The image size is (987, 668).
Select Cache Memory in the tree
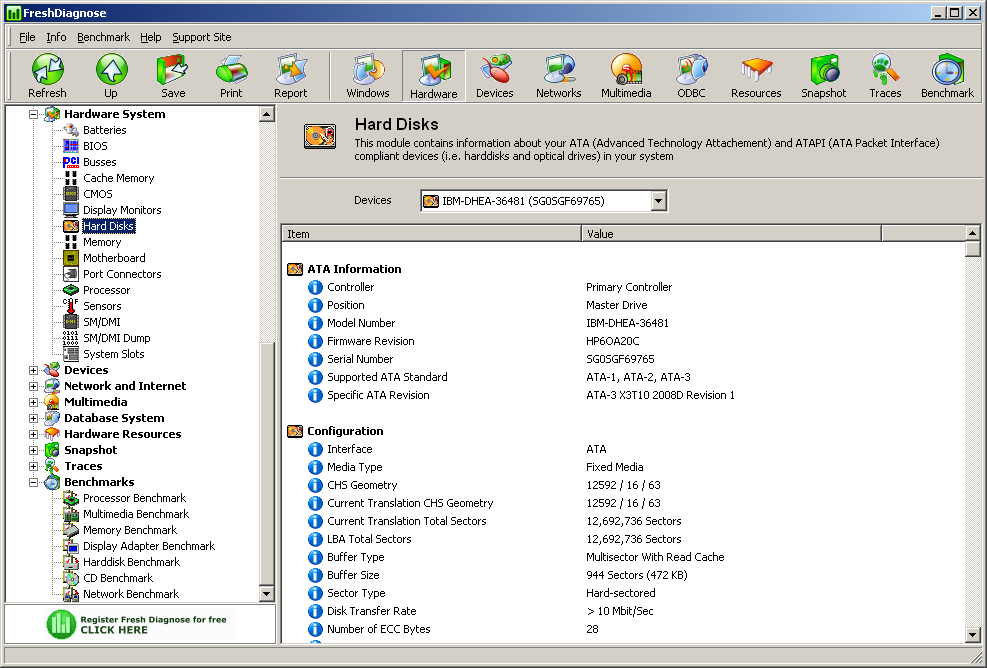click(x=118, y=178)
